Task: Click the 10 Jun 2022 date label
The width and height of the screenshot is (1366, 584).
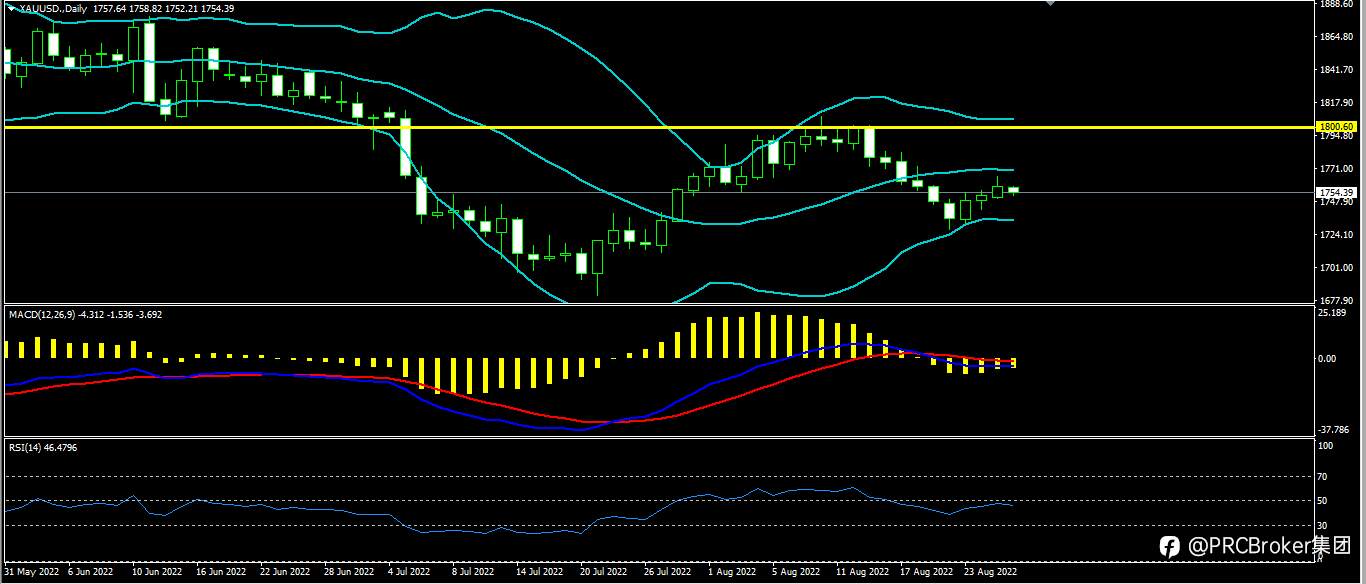Action: pos(156,573)
